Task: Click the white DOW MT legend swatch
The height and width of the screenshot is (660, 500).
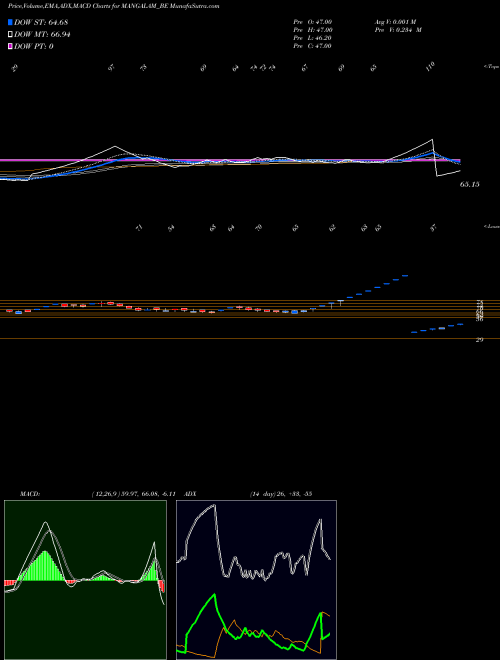Action: point(11,35)
